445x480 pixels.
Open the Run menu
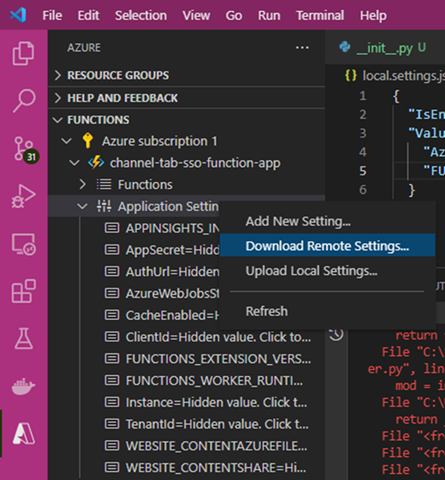269,15
